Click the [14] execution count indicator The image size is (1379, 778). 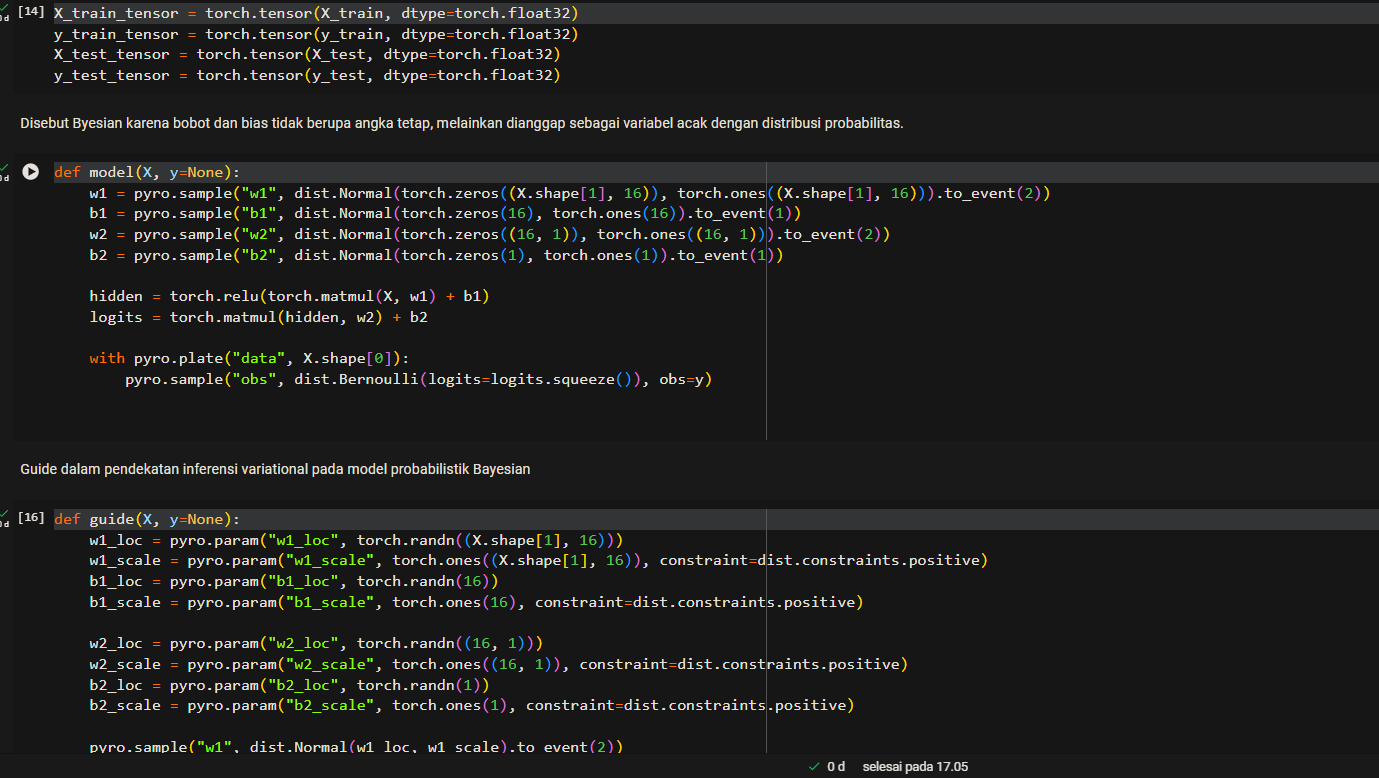(x=32, y=13)
